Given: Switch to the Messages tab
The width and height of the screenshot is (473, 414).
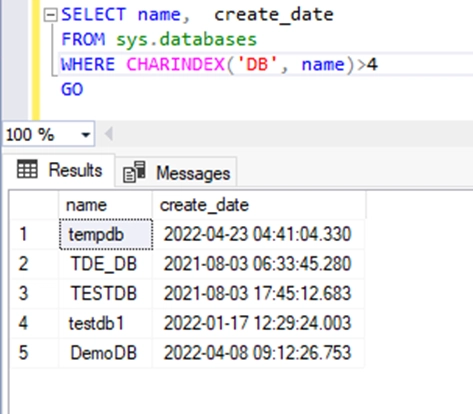Looking at the screenshot, I should pos(176,173).
